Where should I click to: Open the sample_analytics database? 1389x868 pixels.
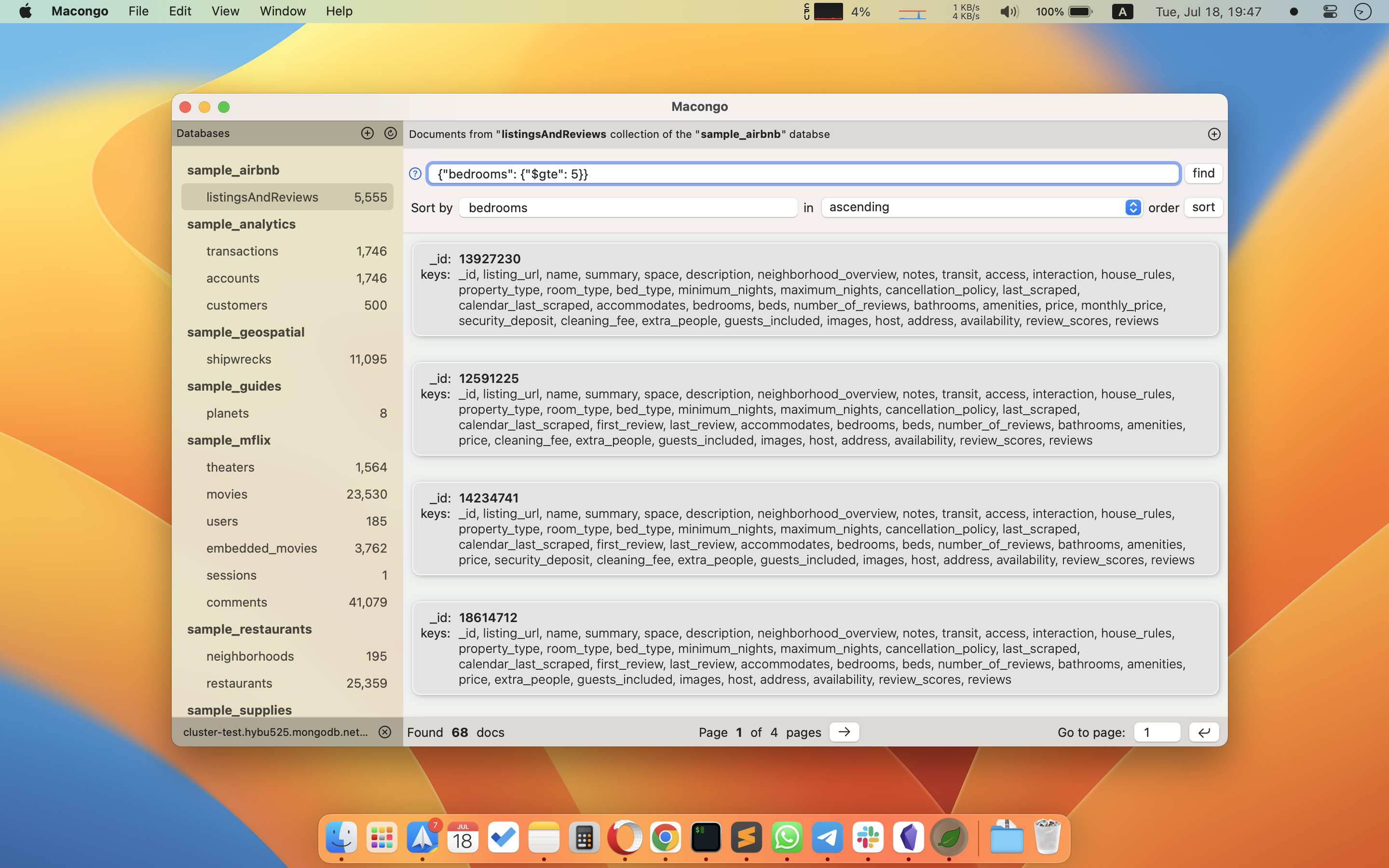pos(241,224)
